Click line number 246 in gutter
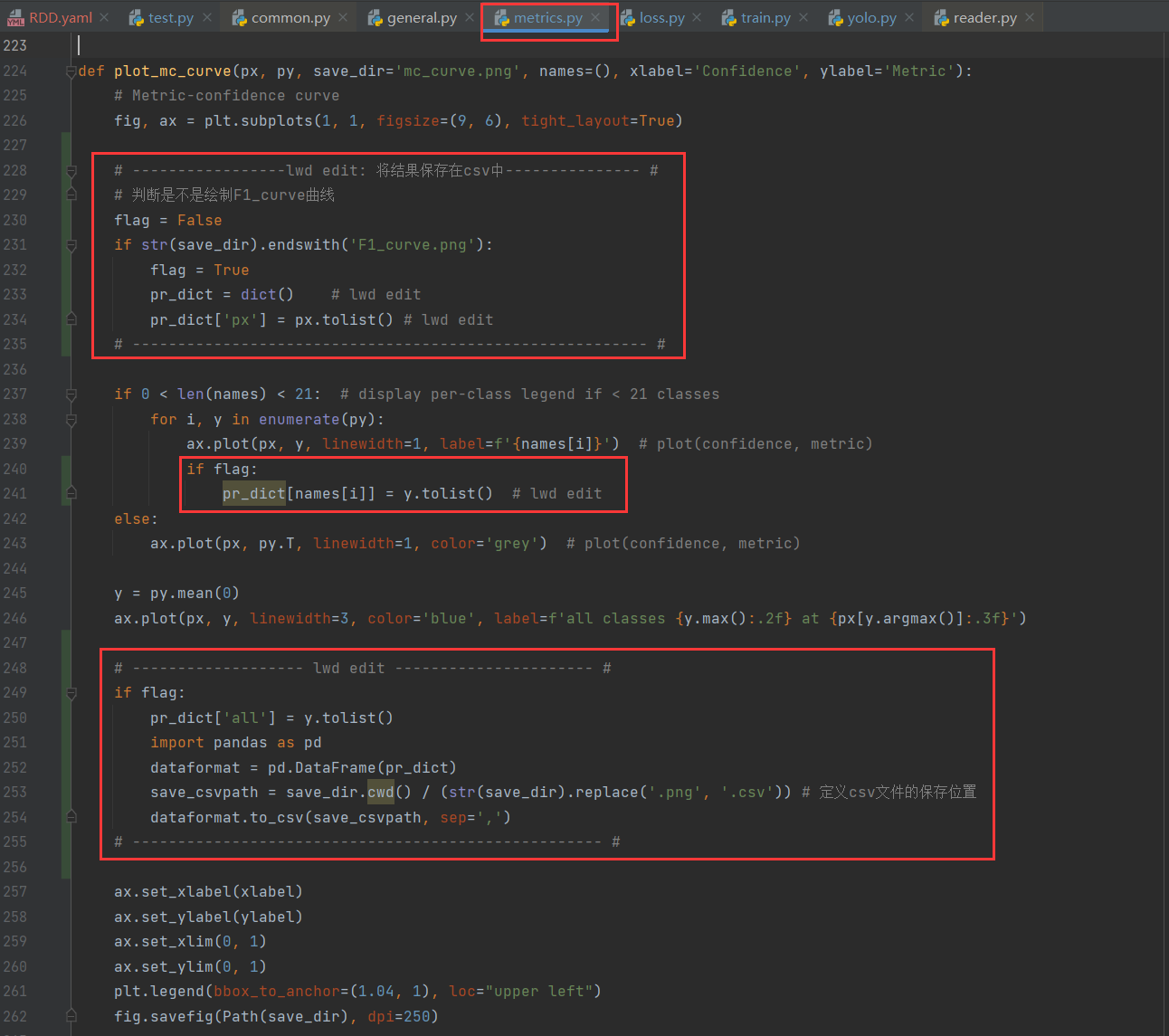This screenshot has height=1036, width=1169. point(15,618)
